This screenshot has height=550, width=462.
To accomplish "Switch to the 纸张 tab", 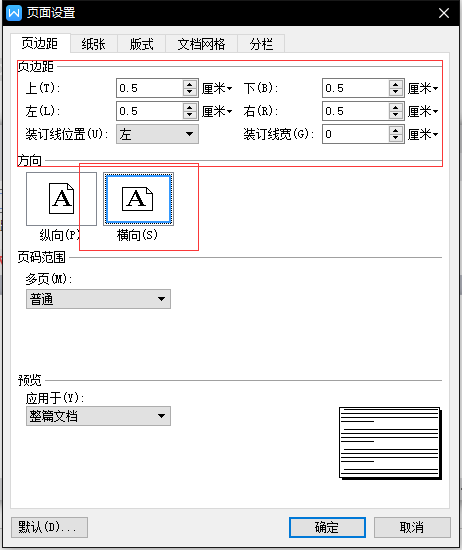I will [93, 44].
